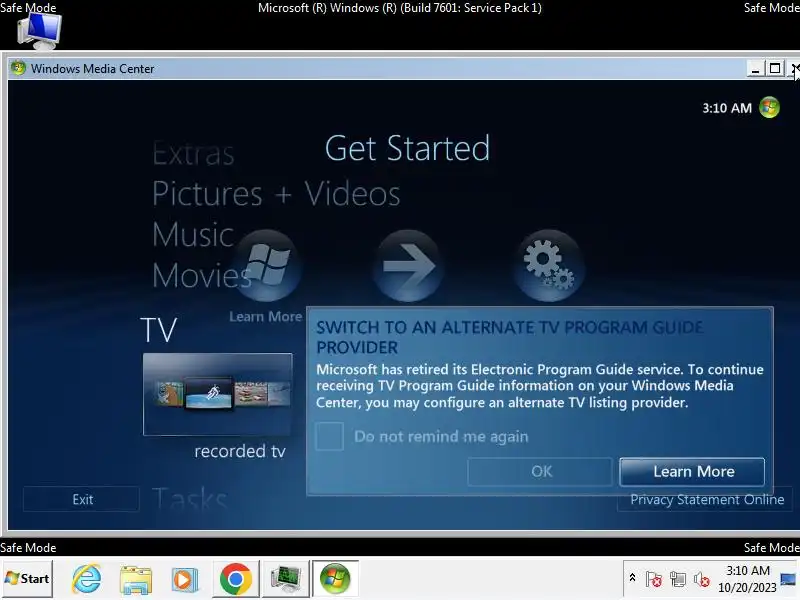Select the Tasks menu category
800x600 pixels.
pyautogui.click(x=189, y=499)
